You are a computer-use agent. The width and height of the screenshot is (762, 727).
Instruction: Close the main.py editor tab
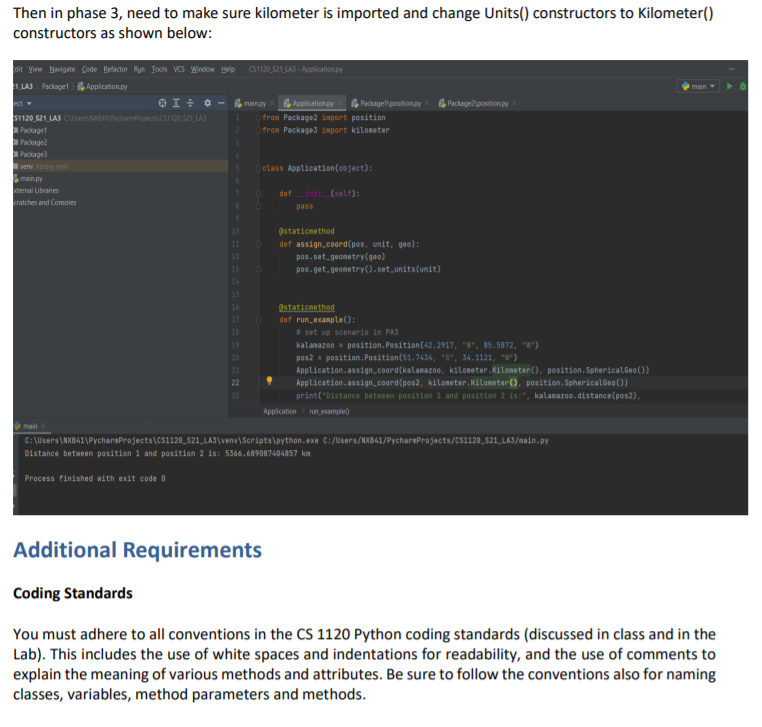272,103
